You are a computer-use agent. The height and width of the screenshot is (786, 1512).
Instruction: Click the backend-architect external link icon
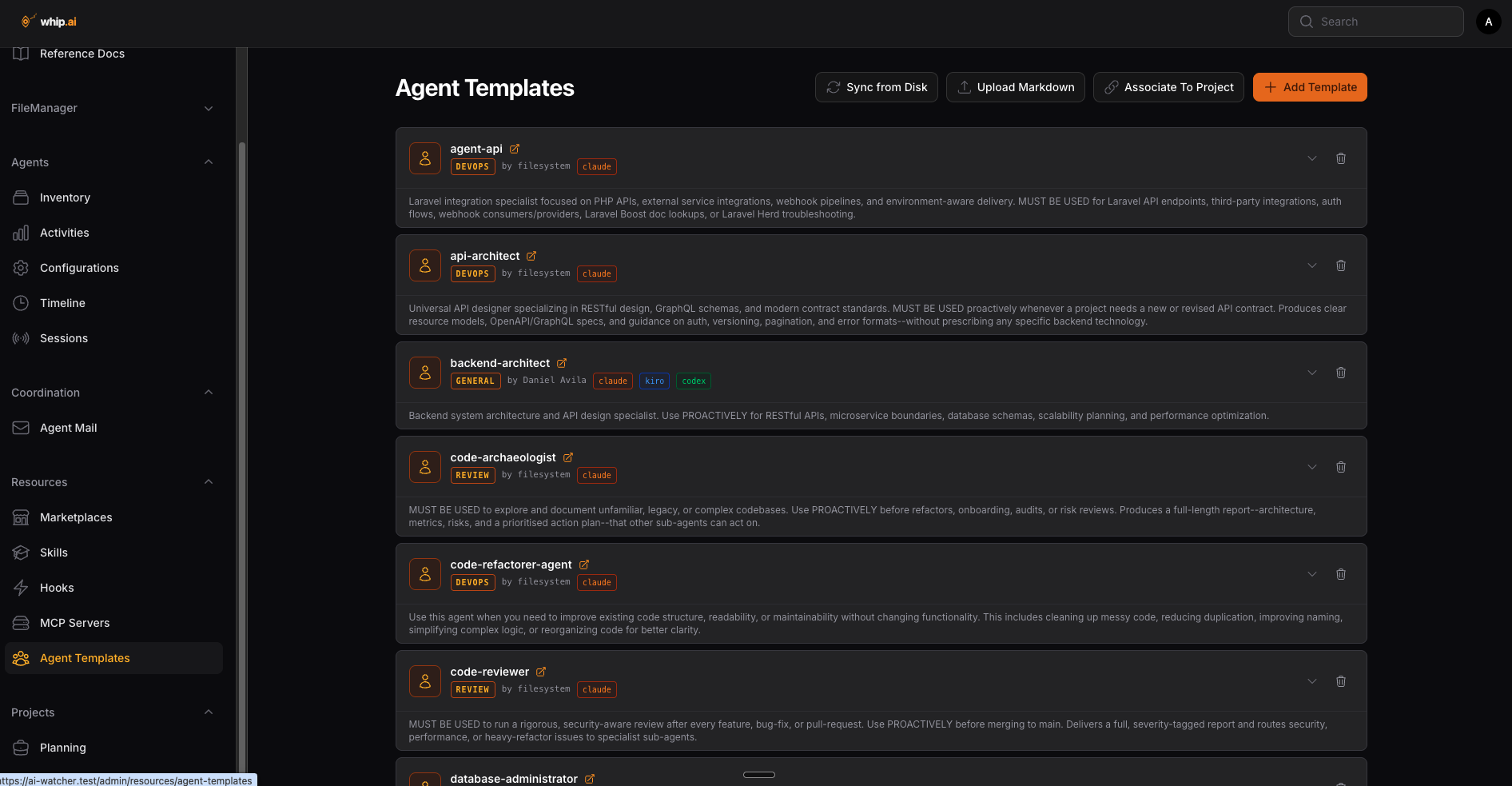tap(562, 363)
